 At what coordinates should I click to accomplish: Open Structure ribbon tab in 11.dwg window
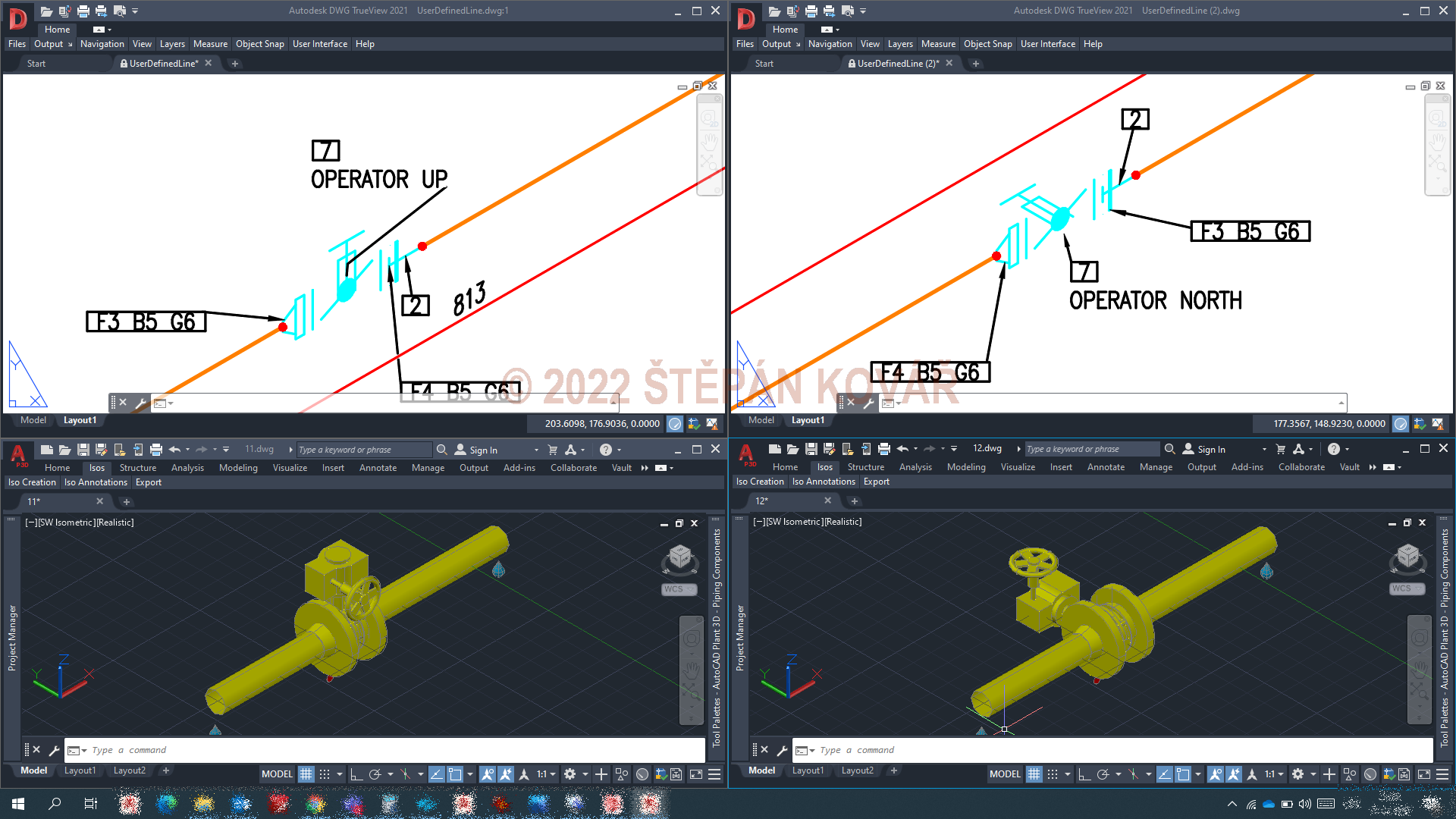pos(138,468)
